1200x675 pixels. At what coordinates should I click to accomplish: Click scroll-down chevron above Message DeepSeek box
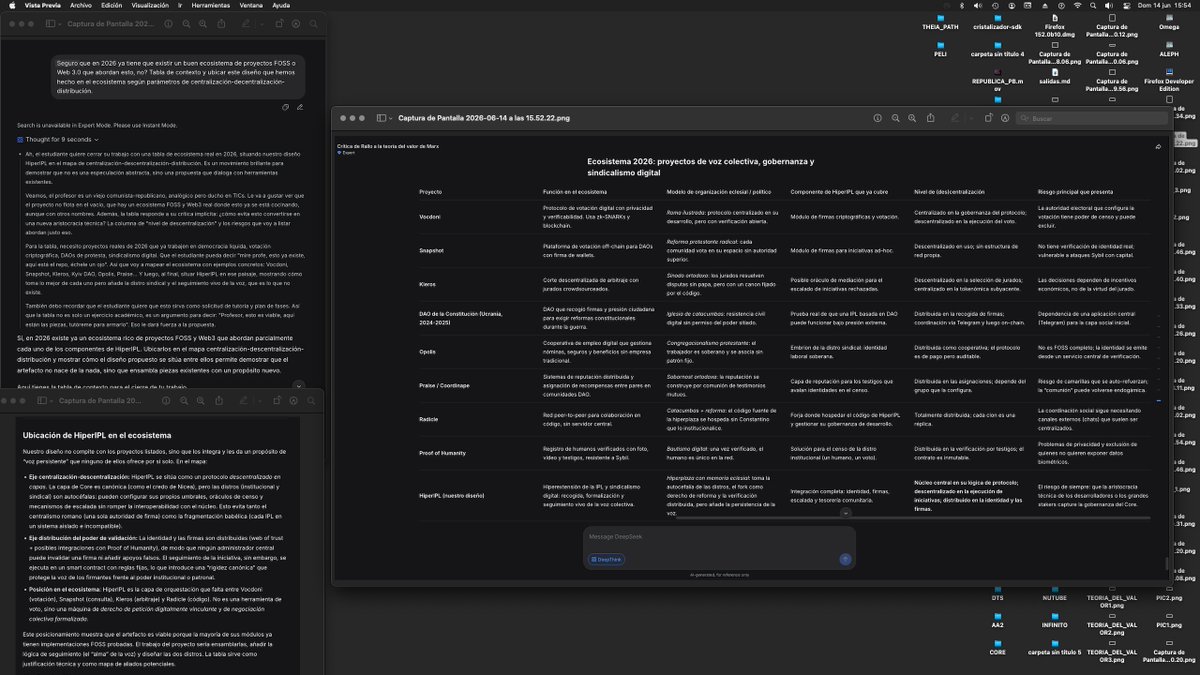(x=845, y=512)
